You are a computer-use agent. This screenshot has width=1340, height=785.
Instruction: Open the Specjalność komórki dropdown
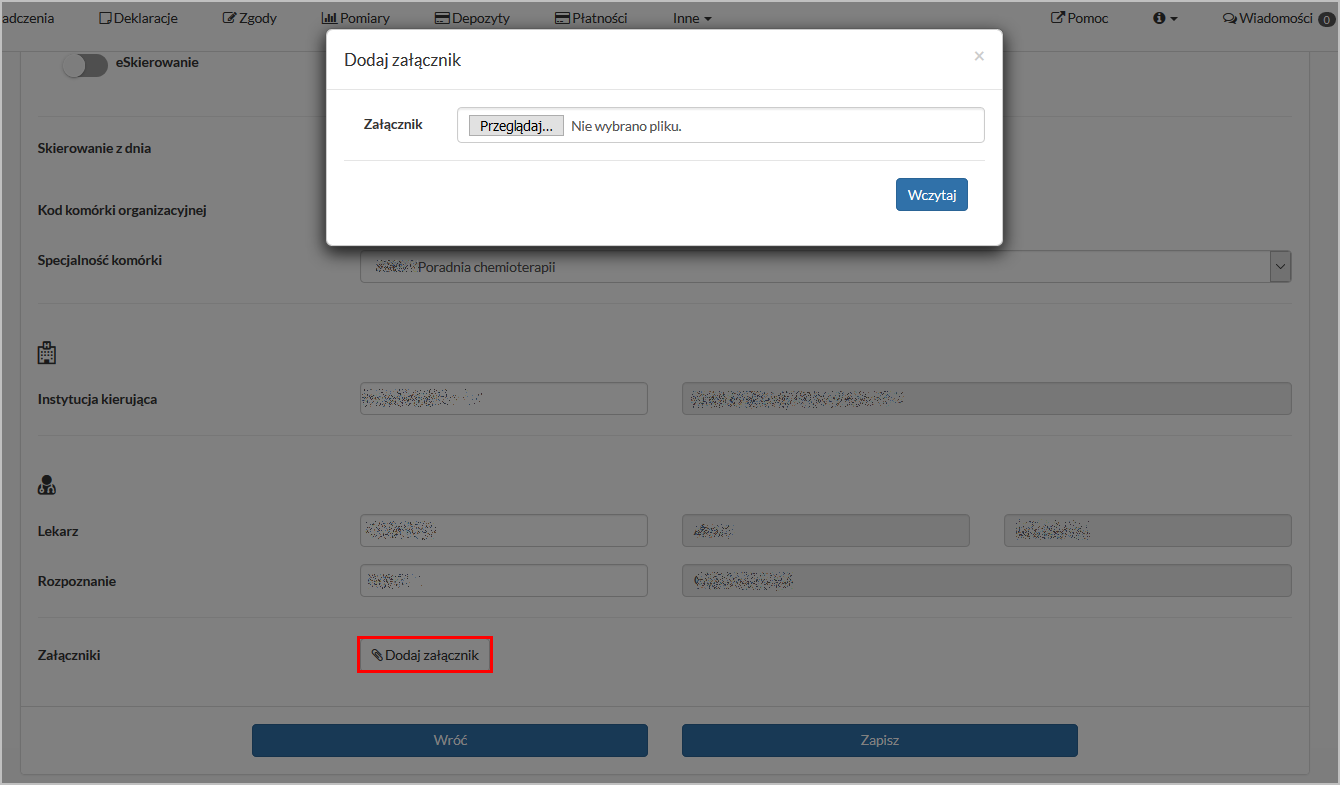1280,267
